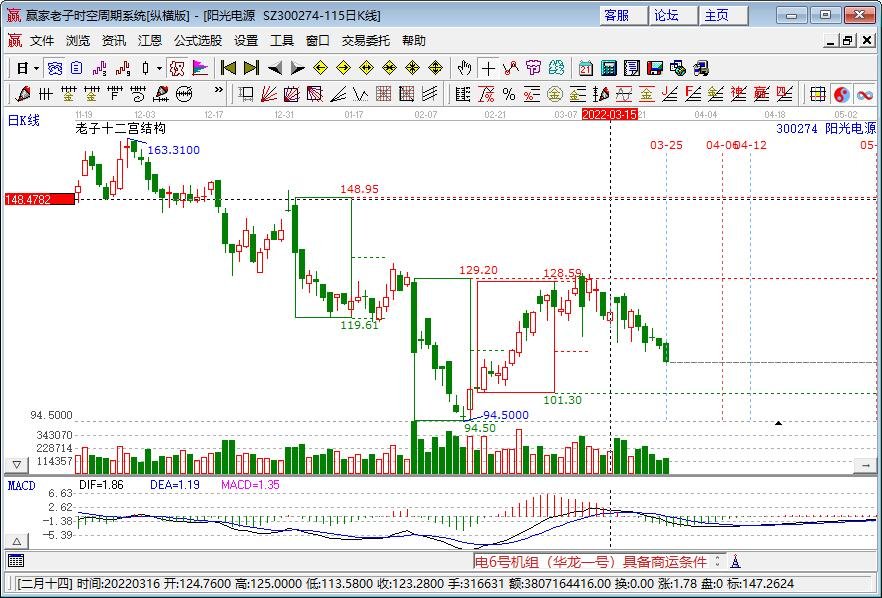Click the 主页 button

pos(723,15)
